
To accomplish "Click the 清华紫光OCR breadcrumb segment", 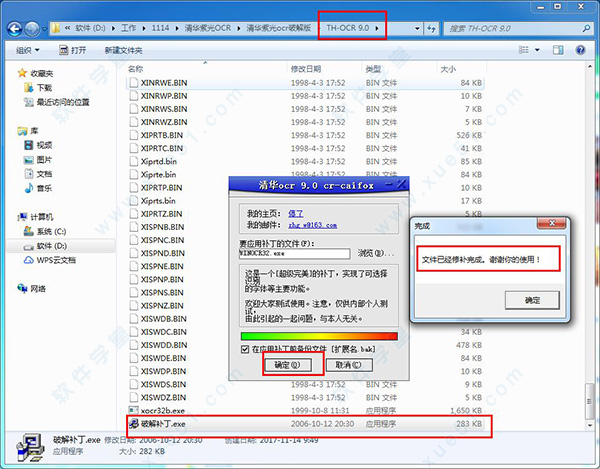I will pos(208,28).
